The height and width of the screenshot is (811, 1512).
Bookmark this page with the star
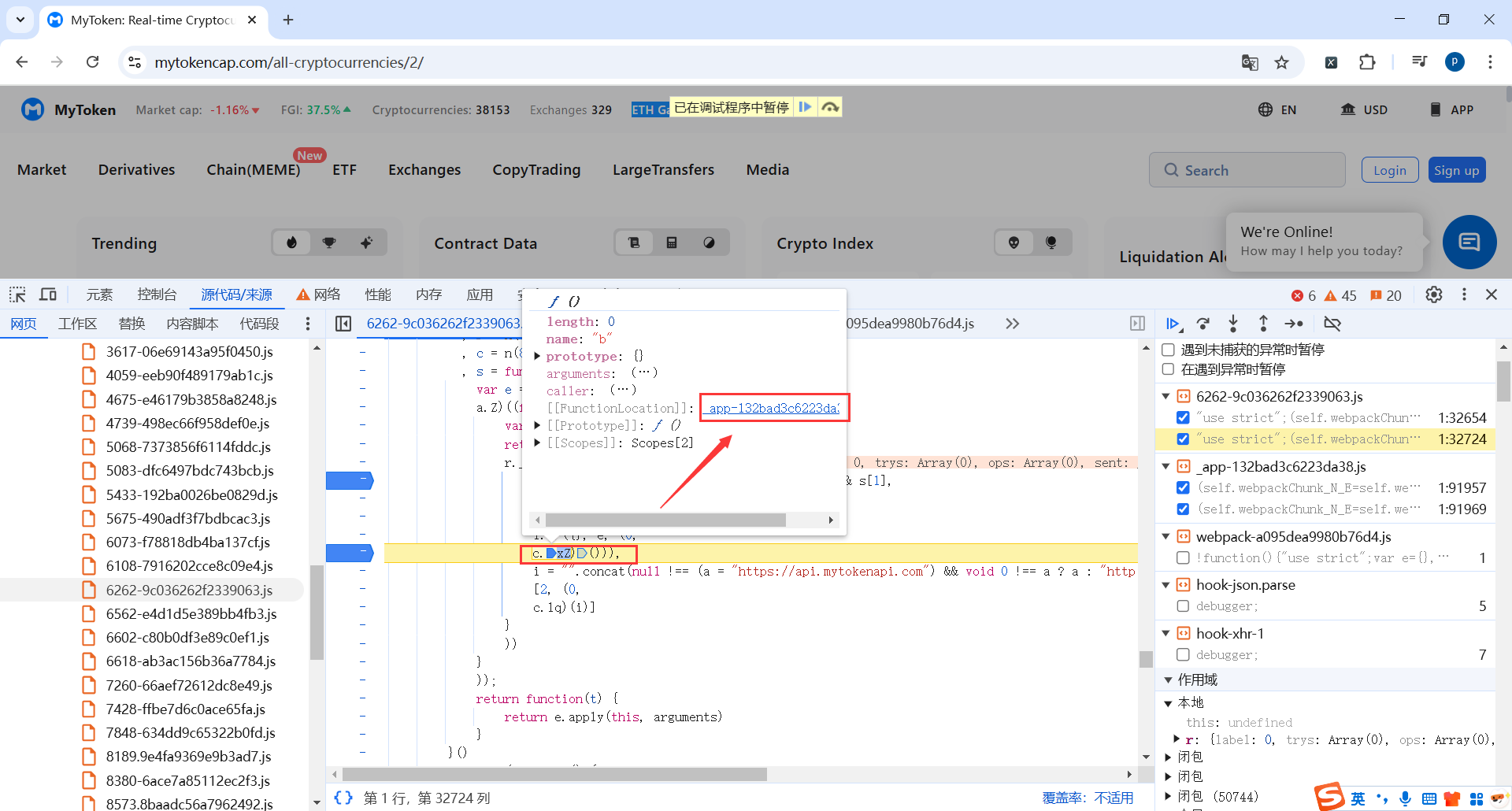[1282, 62]
